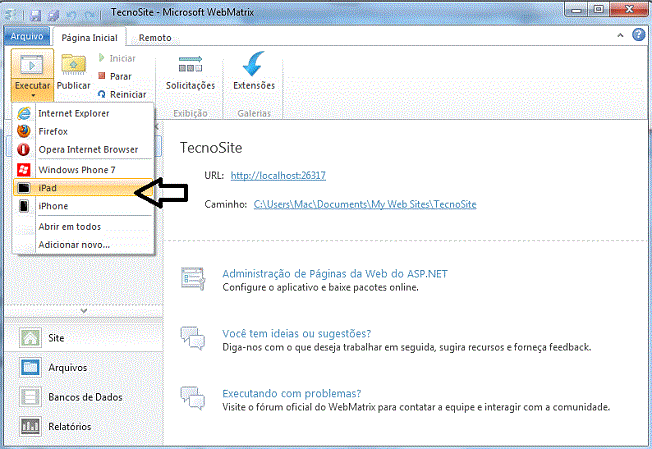Screen dimensions: 652x449
Task: Click the TecnoSite heading text
Action: [211, 148]
